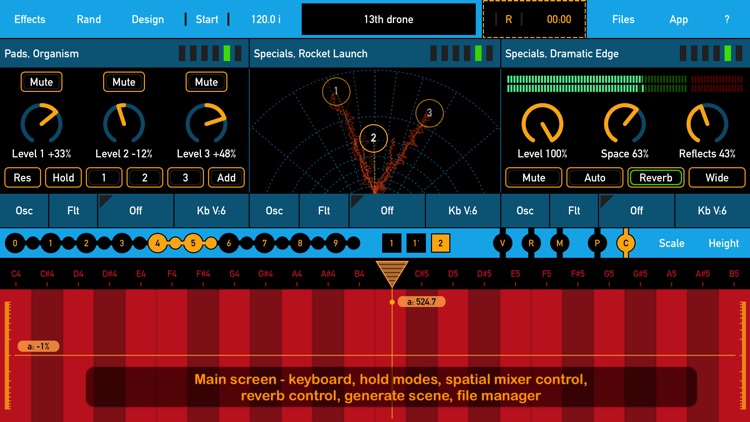
Task: Click the R circle control
Action: (x=531, y=243)
